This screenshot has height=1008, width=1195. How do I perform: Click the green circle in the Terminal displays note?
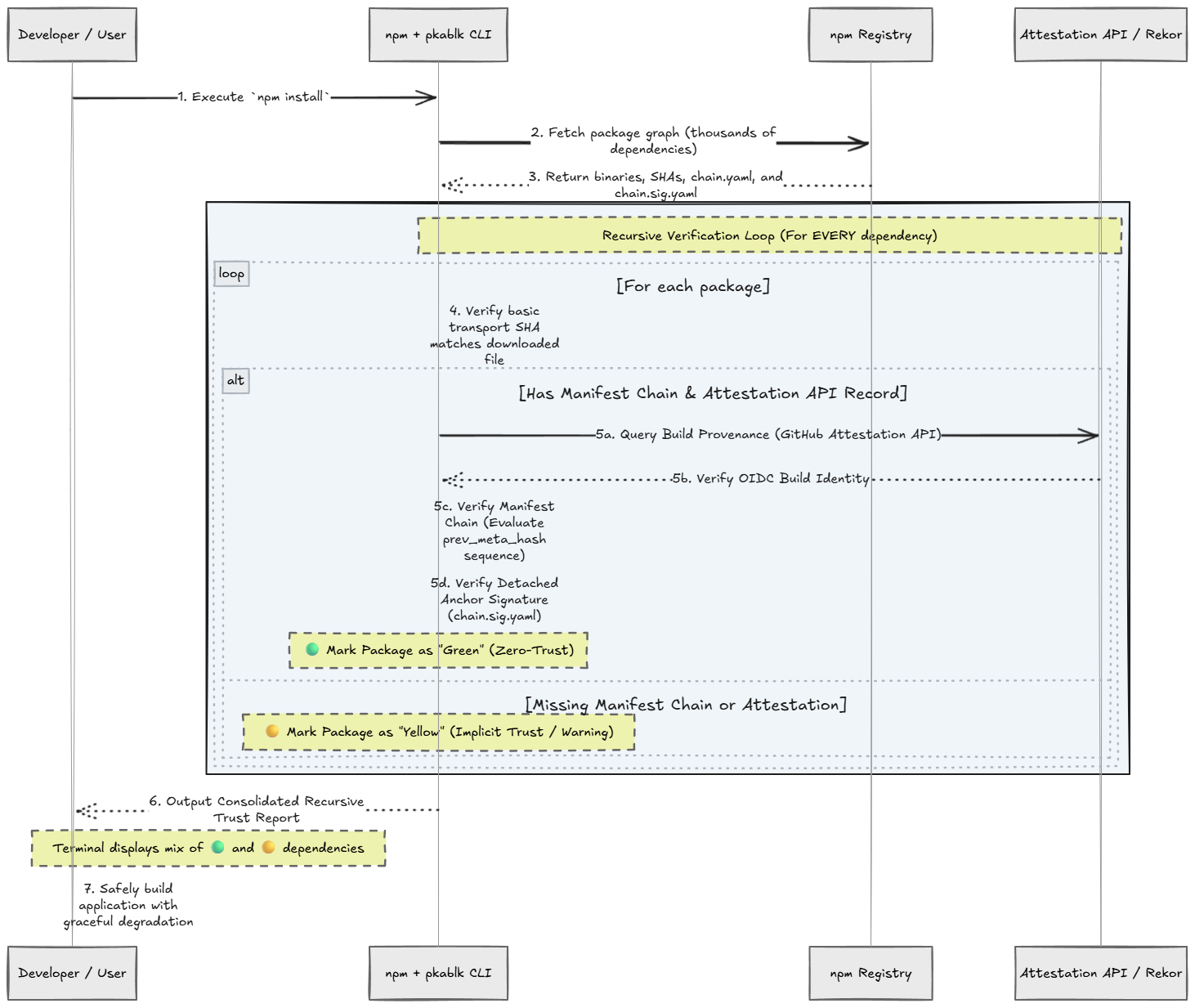click(218, 848)
